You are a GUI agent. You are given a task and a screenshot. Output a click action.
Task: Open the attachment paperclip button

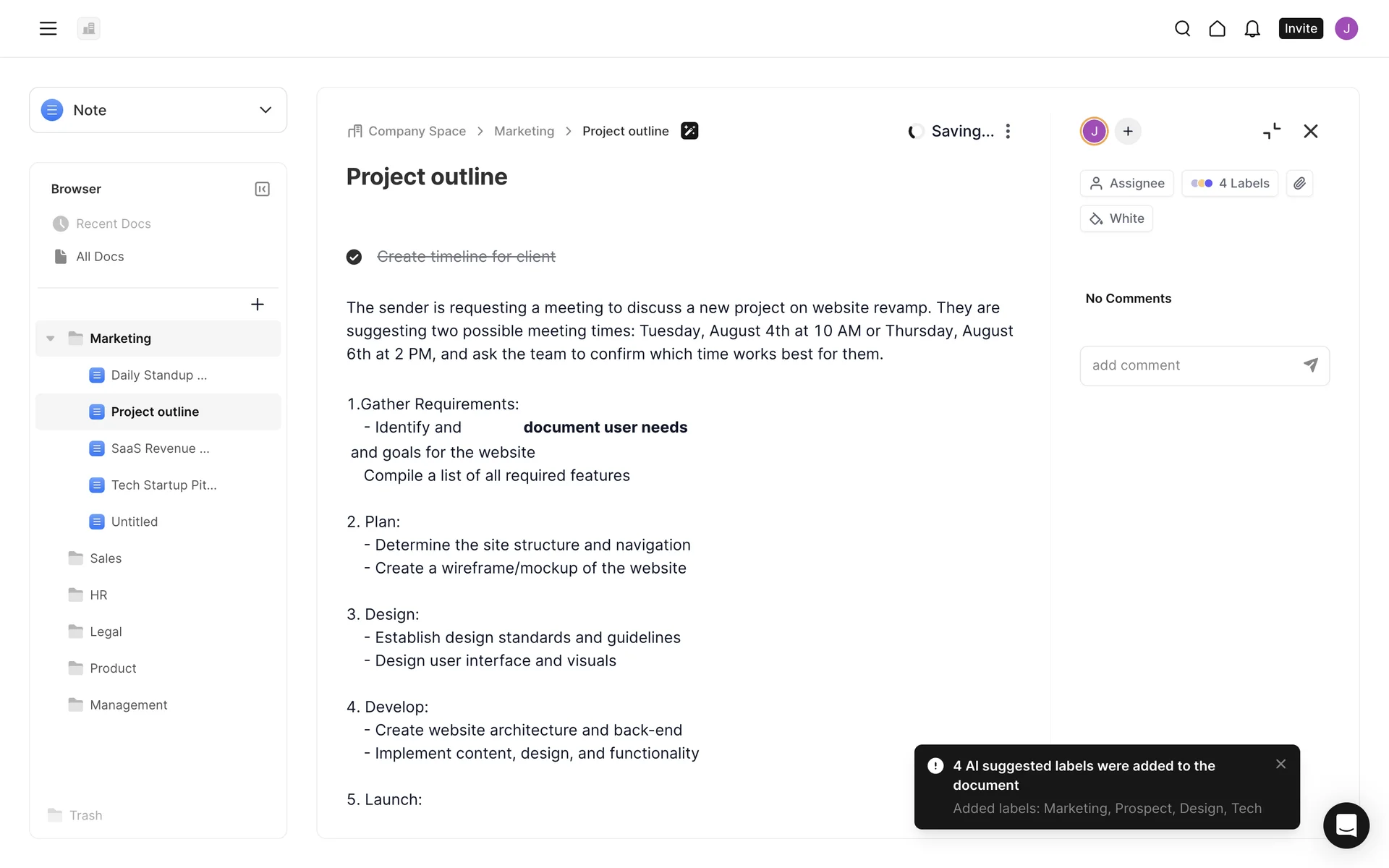1299,183
